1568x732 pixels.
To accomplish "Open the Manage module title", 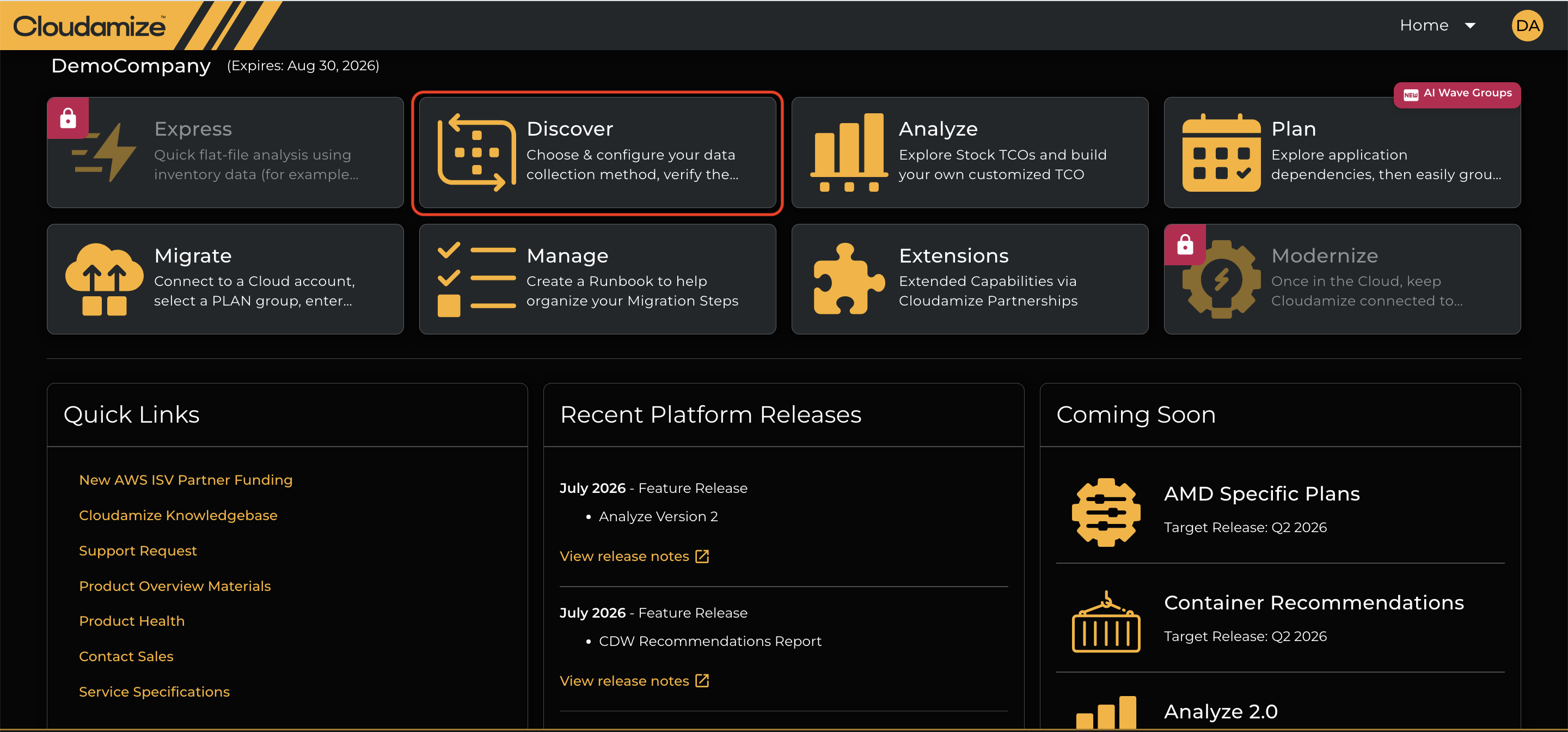I will pyautogui.click(x=567, y=256).
